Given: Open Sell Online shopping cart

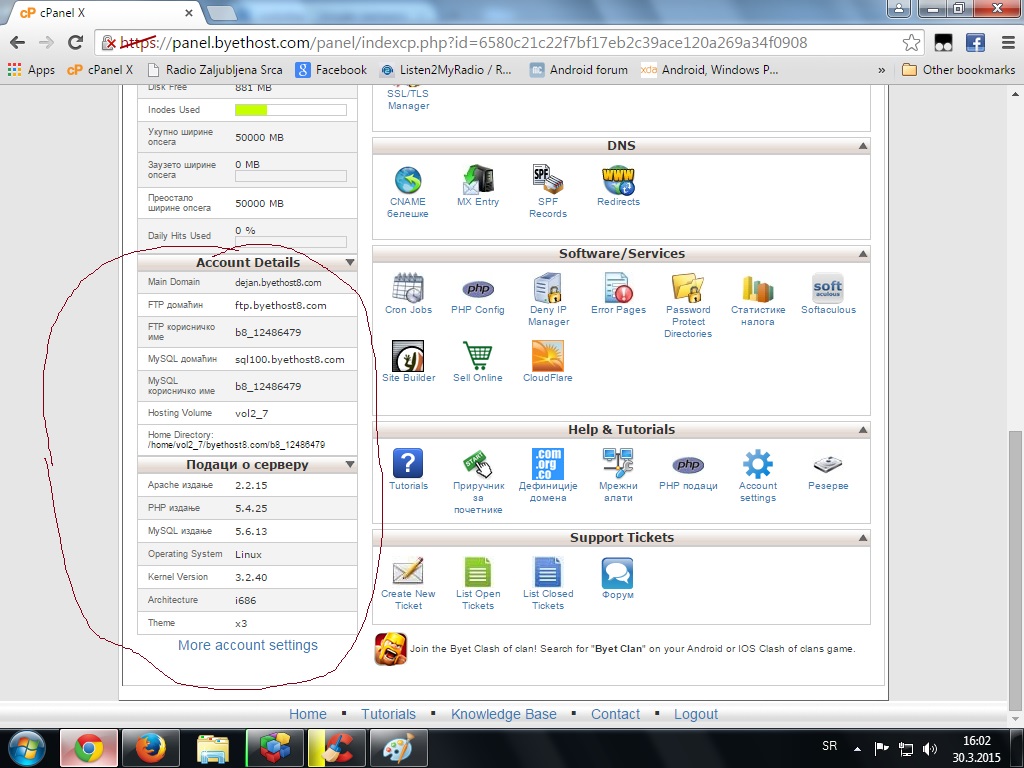Looking at the screenshot, I should (478, 356).
